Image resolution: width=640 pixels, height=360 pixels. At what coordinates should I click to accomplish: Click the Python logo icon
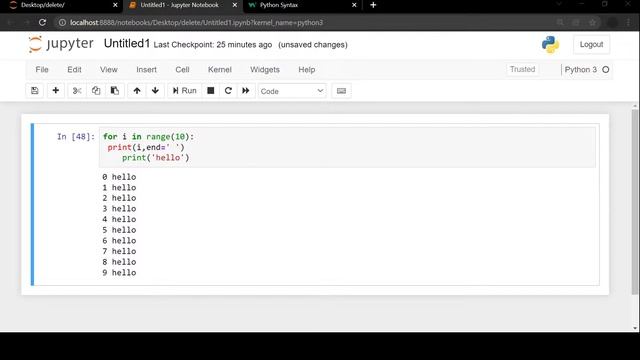click(x=550, y=44)
